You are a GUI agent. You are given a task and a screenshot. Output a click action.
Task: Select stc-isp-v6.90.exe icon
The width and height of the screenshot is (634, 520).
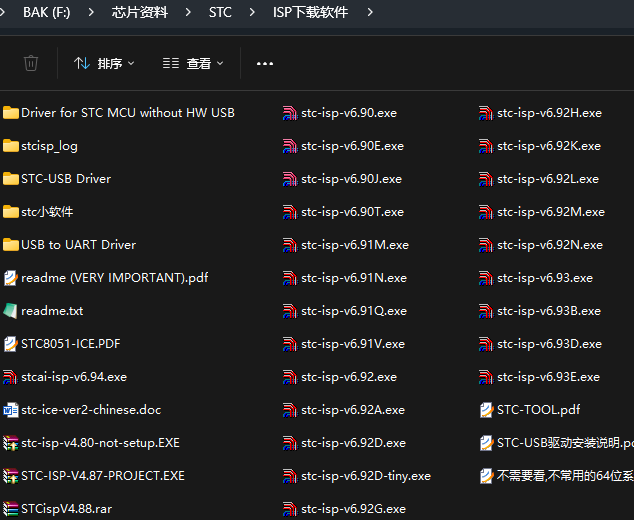290,113
